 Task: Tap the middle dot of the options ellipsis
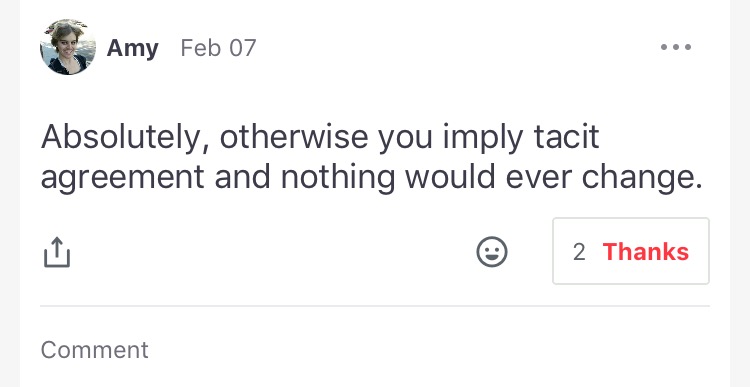[675, 47]
